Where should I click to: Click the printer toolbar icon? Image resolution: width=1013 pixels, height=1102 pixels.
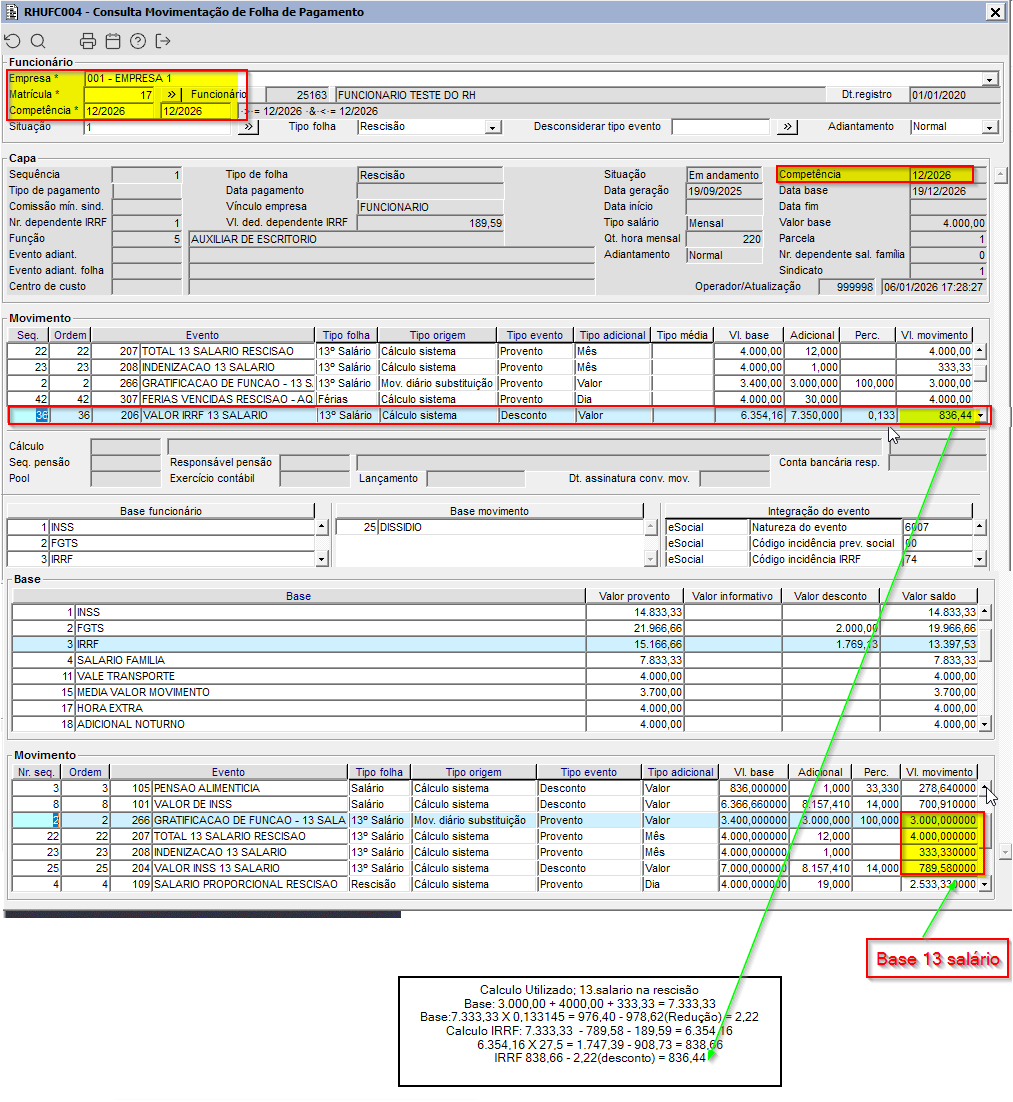pyautogui.click(x=88, y=41)
